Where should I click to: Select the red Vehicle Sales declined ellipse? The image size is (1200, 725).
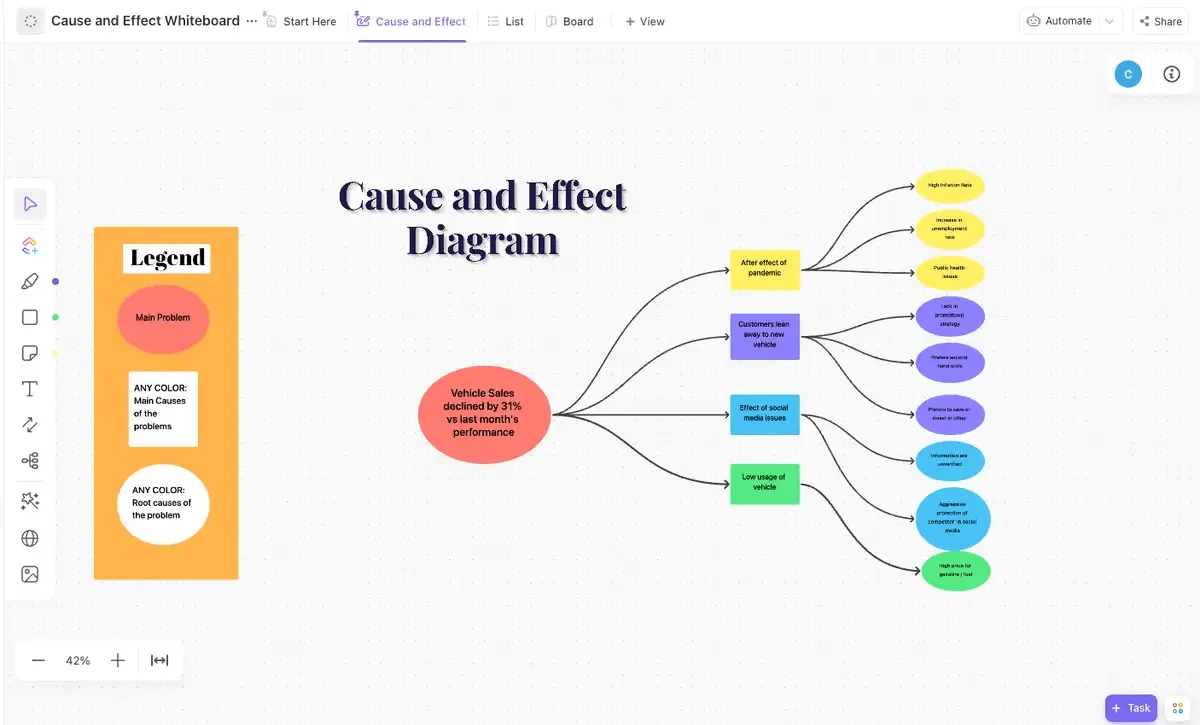tap(484, 414)
